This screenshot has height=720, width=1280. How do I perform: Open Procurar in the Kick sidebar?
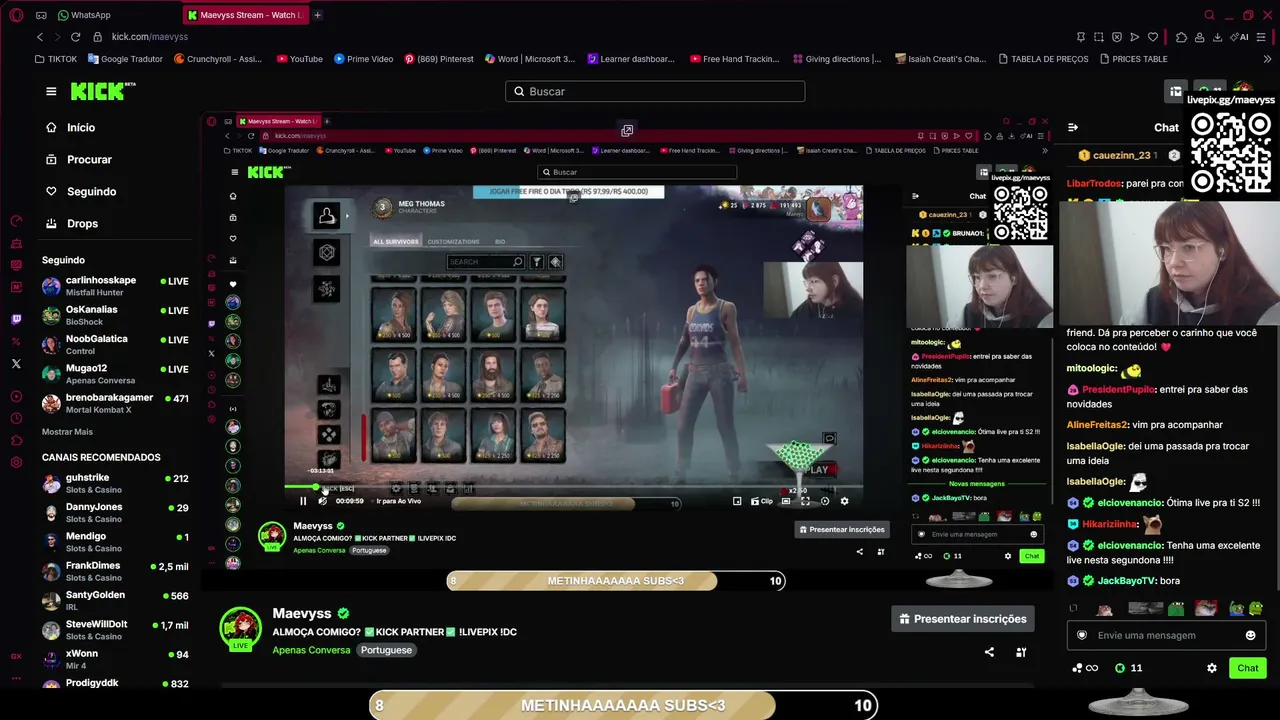(x=78, y=160)
